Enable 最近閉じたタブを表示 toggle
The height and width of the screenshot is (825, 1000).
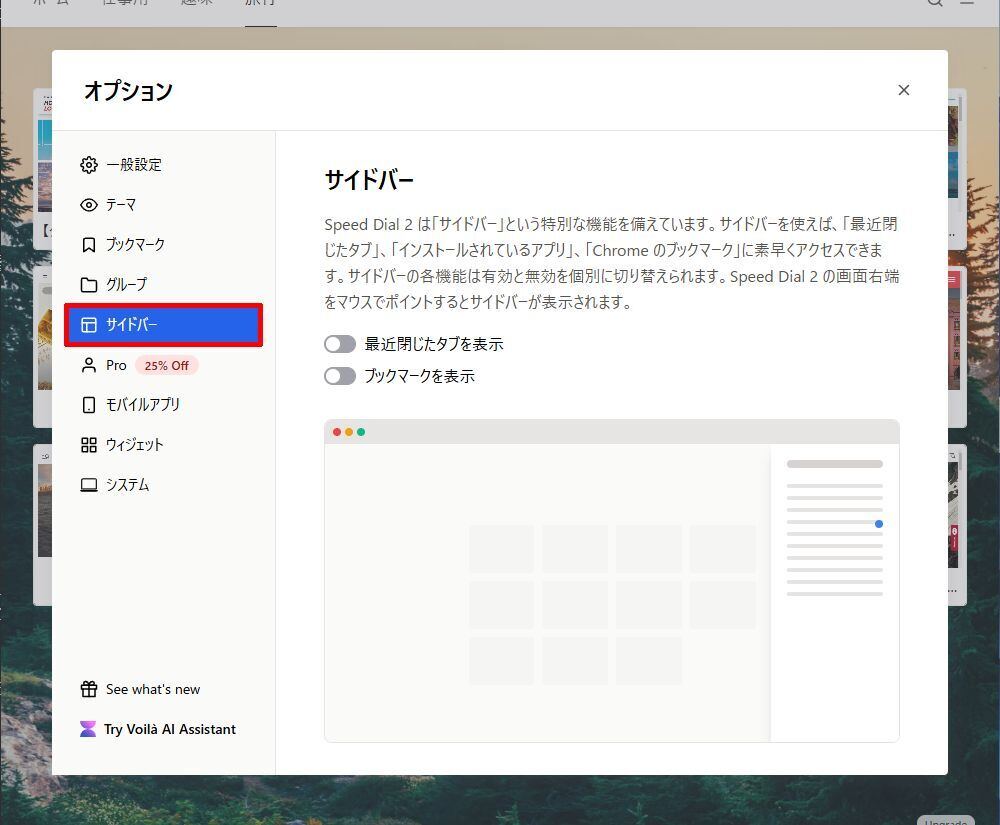(340, 344)
